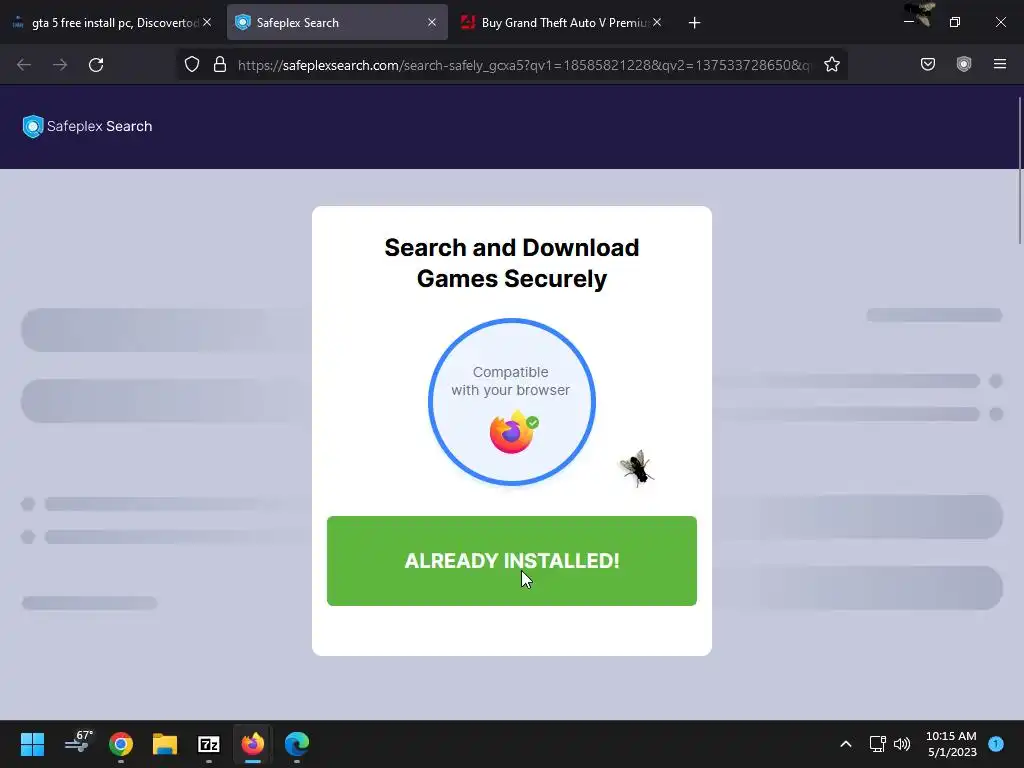This screenshot has width=1024, height=768.
Task: Open Save to Pocket button
Action: tap(928, 65)
